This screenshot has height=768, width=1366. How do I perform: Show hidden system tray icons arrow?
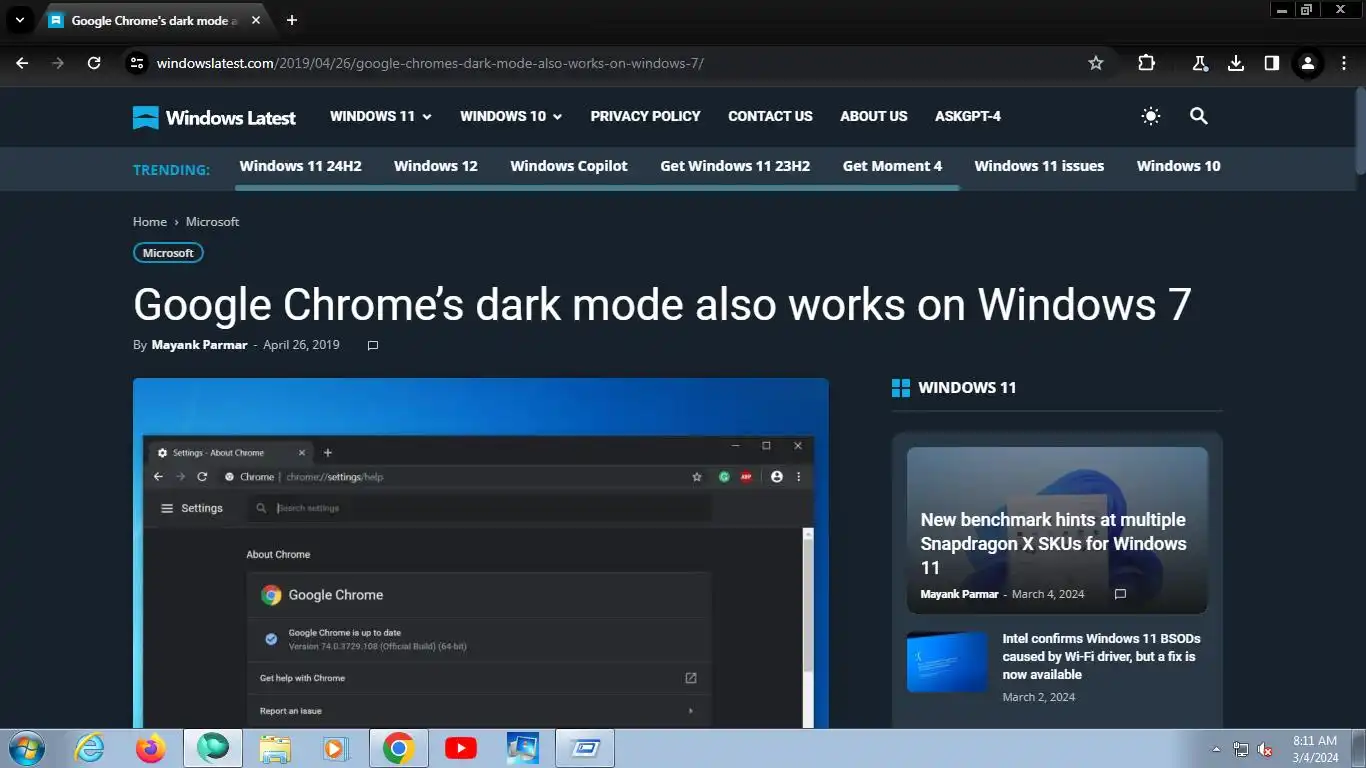1216,749
